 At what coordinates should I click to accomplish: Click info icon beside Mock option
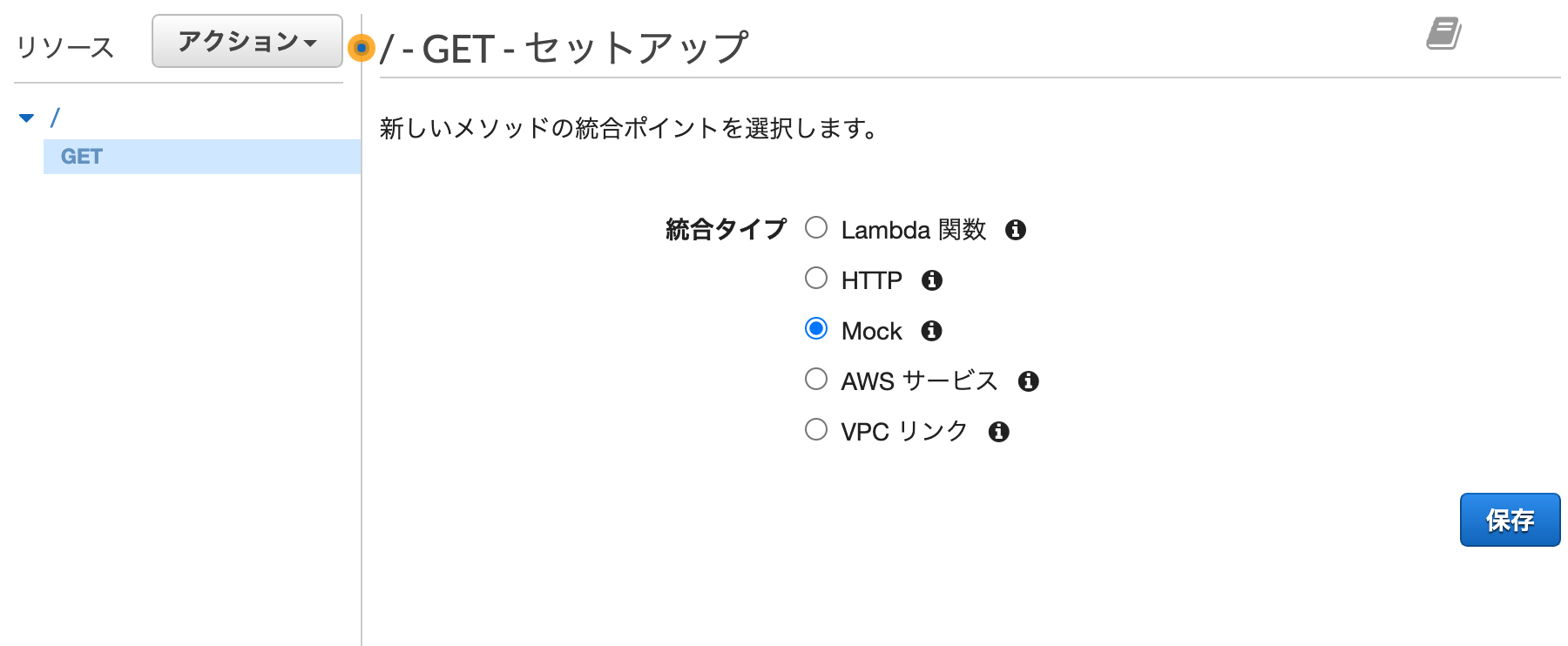point(932,331)
